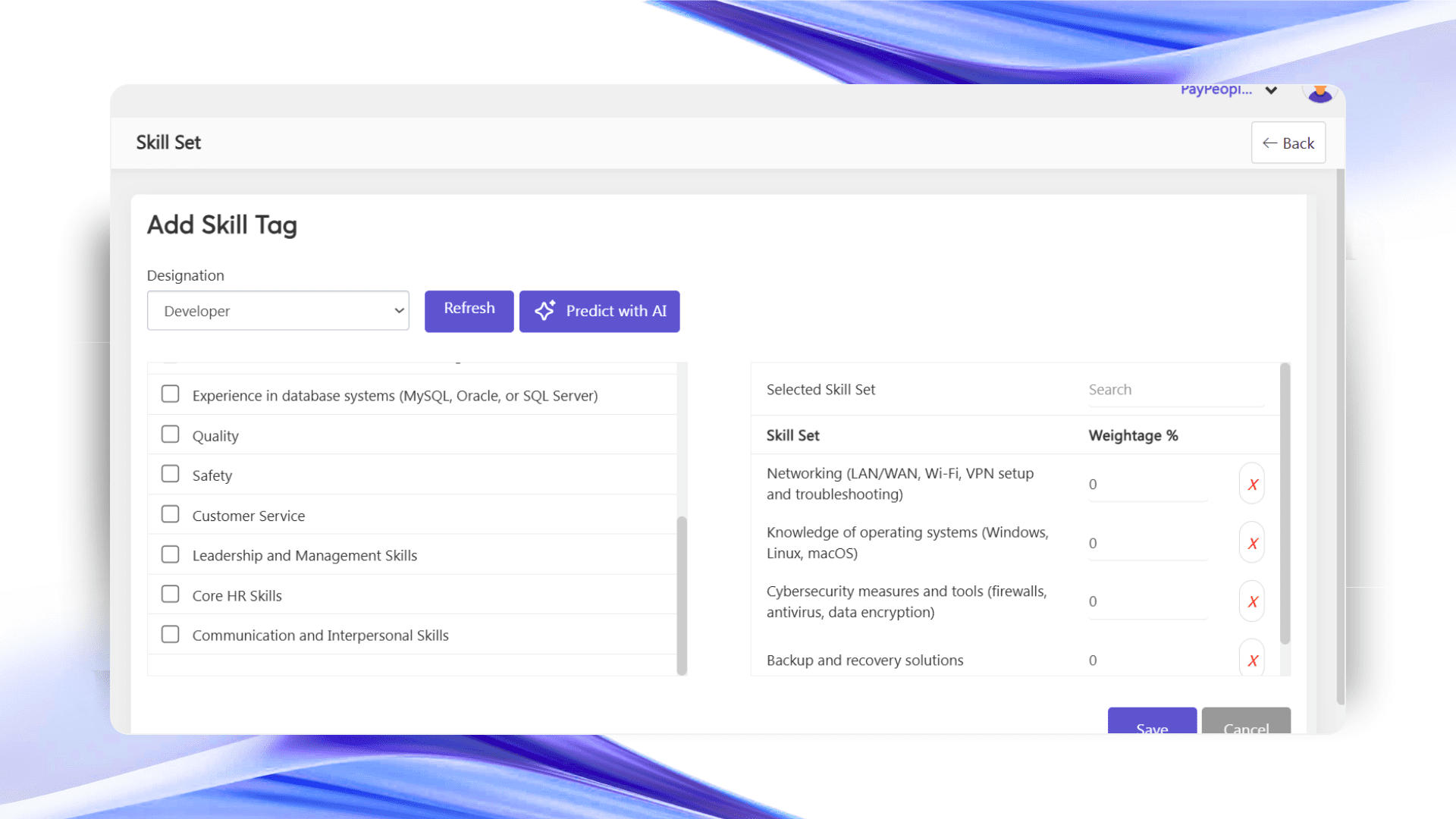Open the Designation dropdown

(278, 311)
